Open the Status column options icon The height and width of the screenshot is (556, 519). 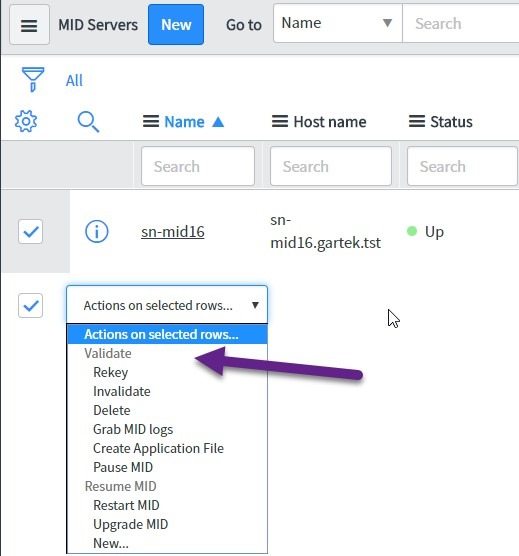pos(417,122)
